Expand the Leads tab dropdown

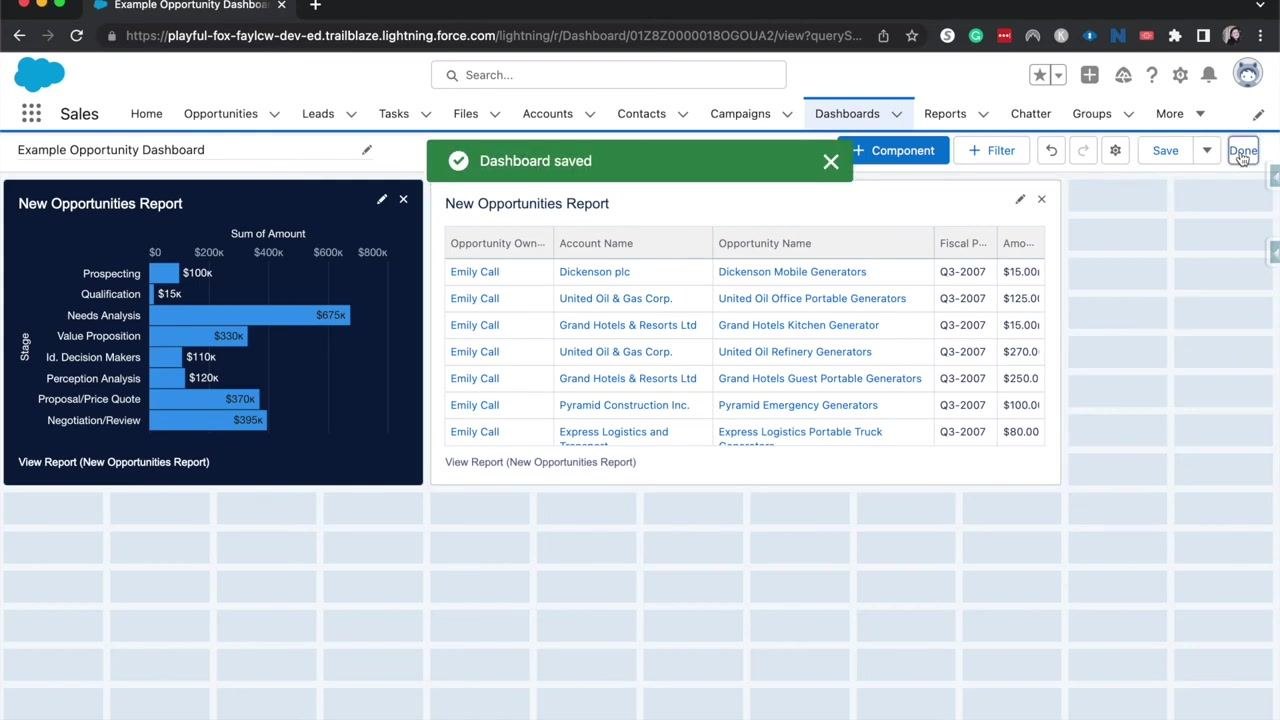pos(351,114)
